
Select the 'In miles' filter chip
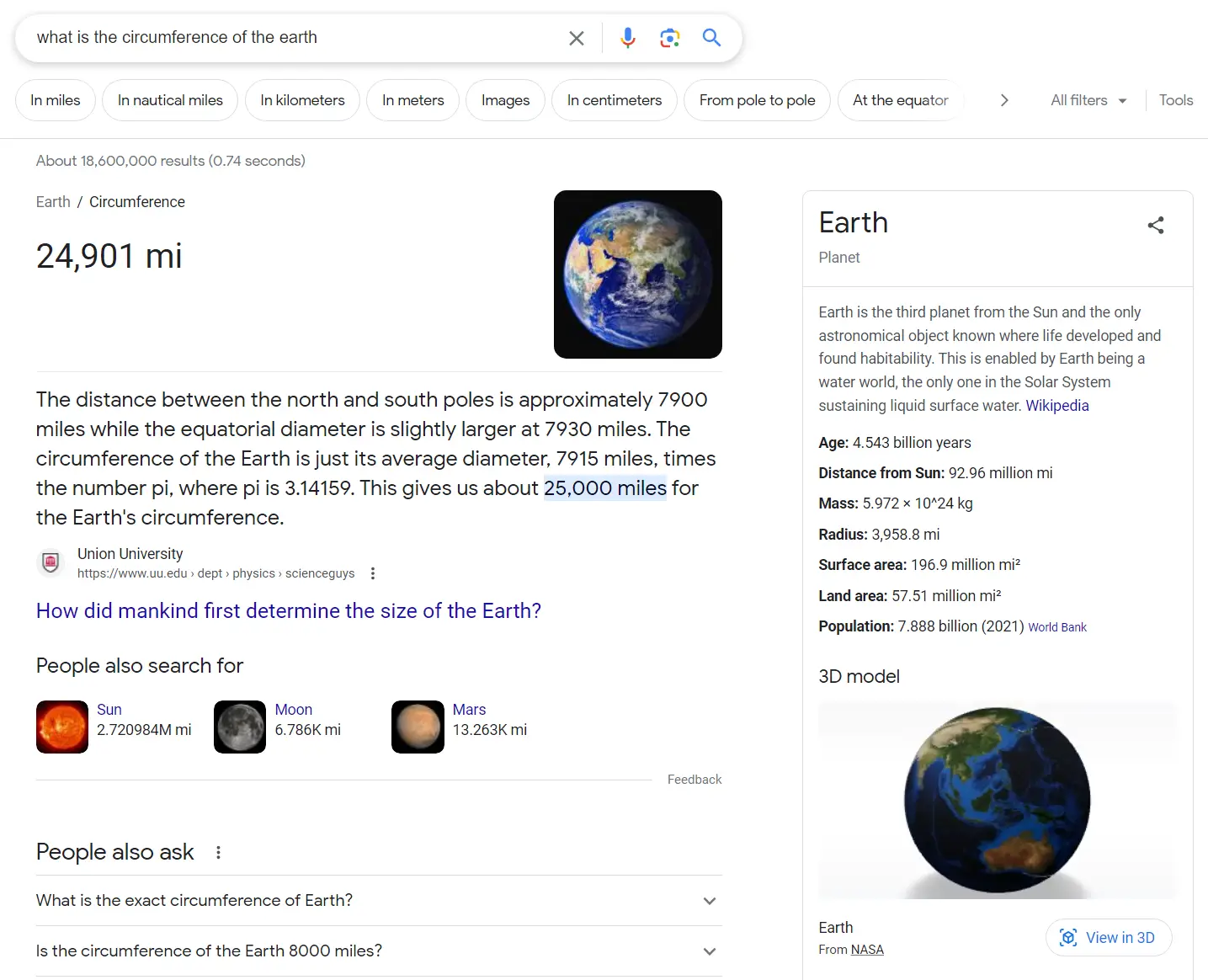(56, 100)
